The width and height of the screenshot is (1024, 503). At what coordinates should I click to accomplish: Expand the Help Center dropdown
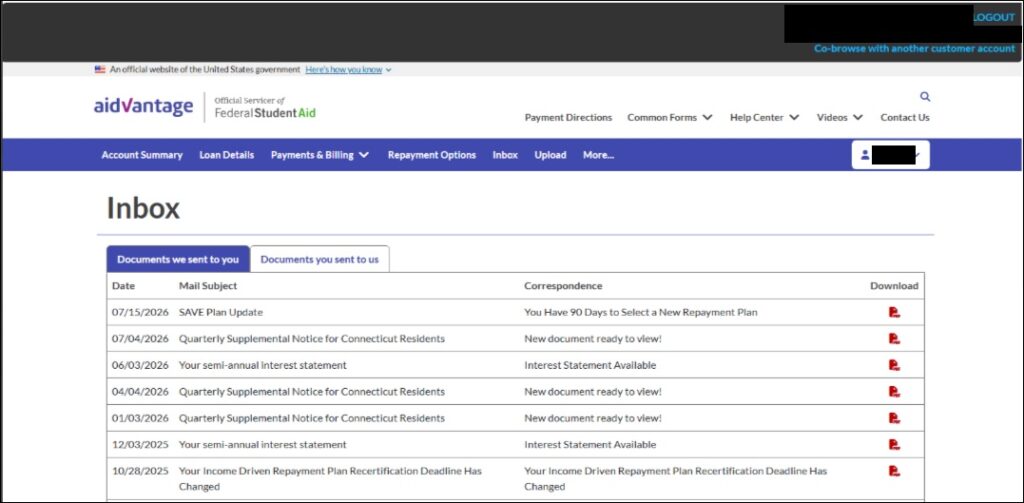[x=764, y=118]
